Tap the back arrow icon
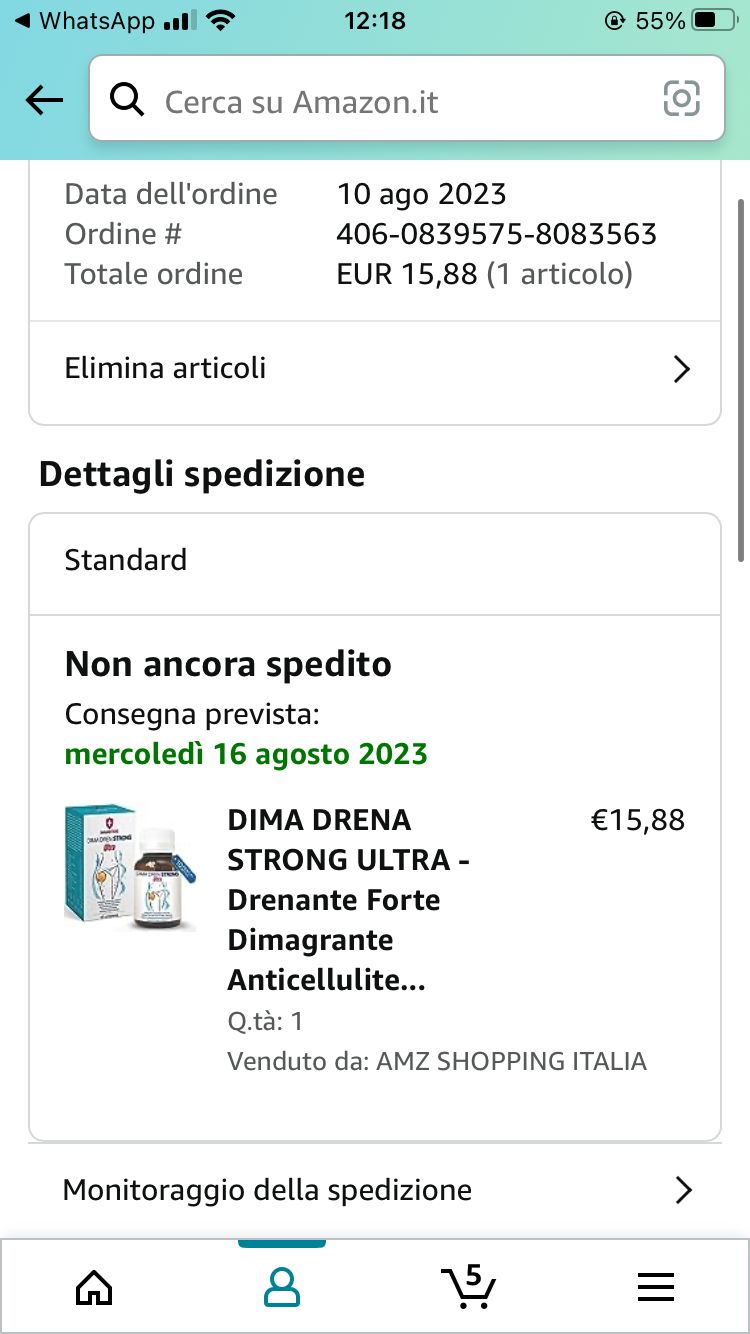The image size is (750, 1334). click(x=44, y=100)
